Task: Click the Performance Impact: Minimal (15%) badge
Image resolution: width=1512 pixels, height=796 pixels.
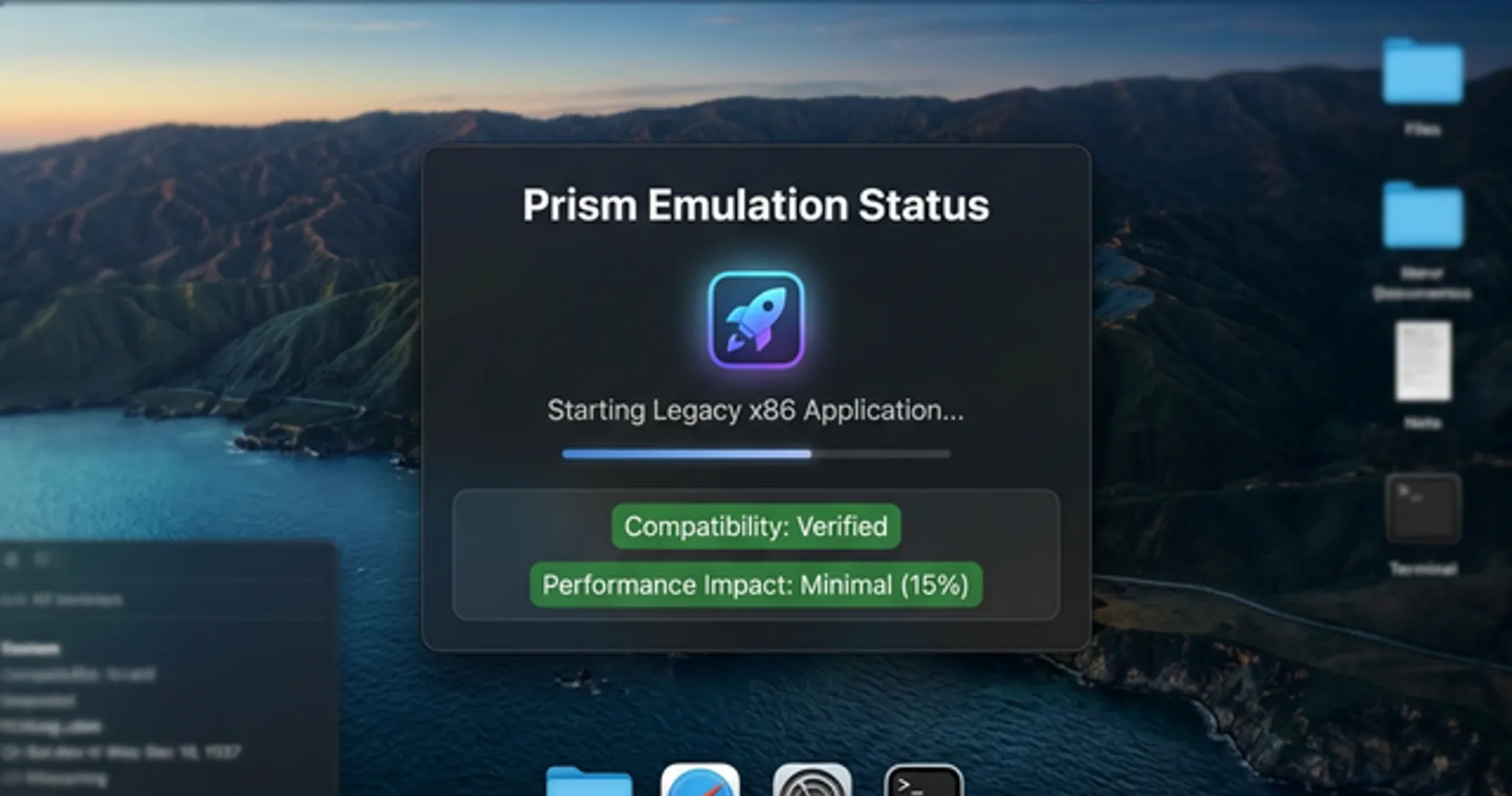Action: (756, 585)
